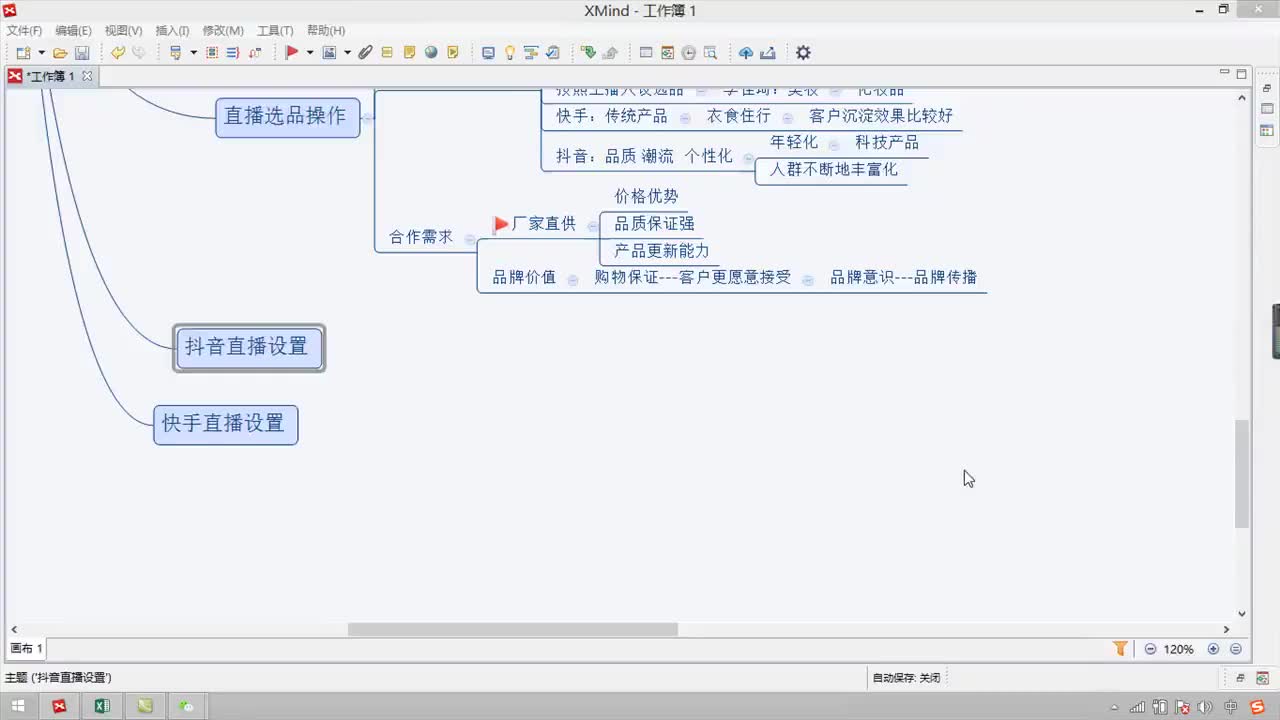Click the Task info checkbox icon
Viewport: 1280px width, 720px height.
553,53
